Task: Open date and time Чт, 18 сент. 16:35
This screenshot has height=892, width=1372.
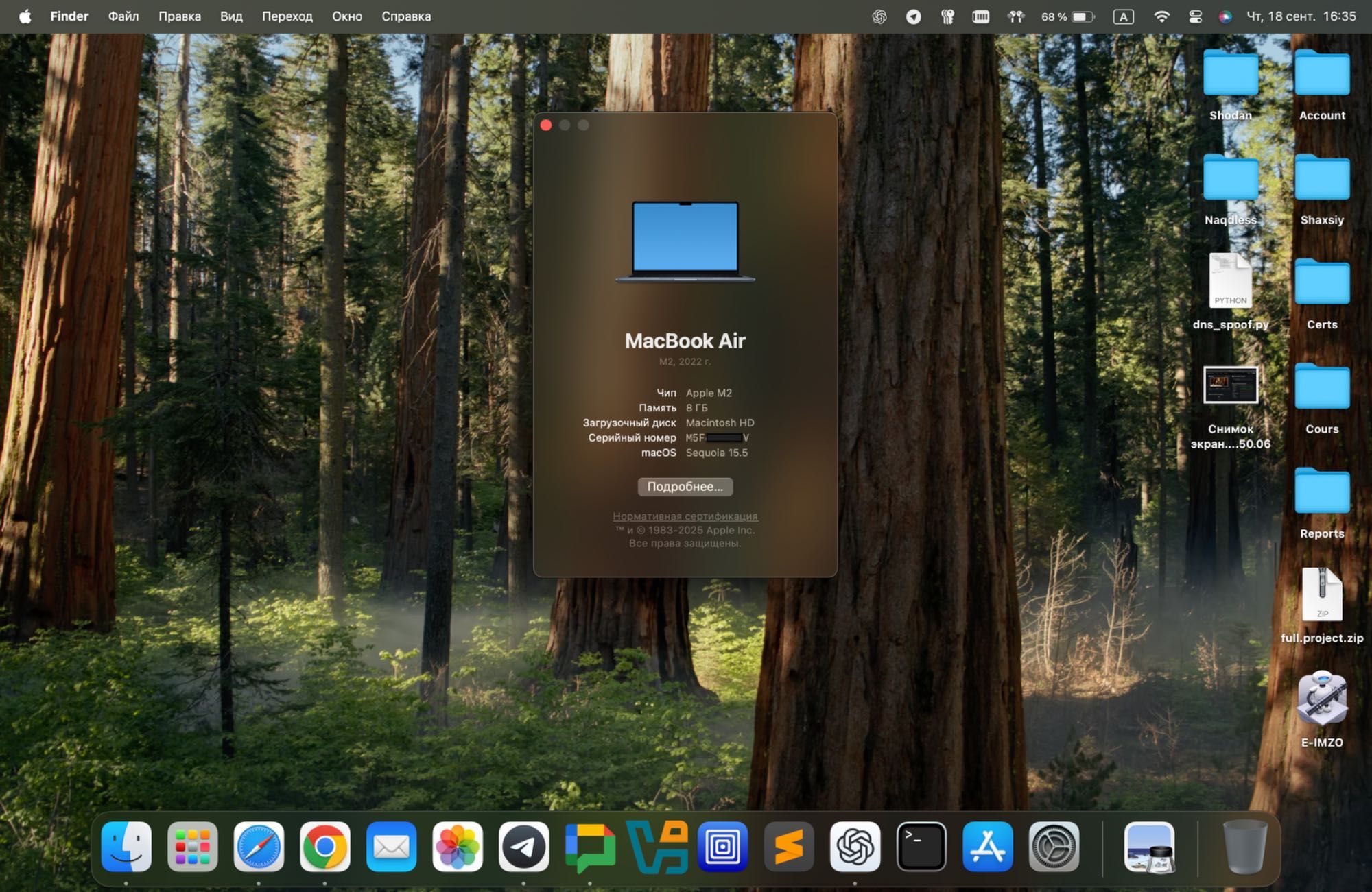Action: (1301, 16)
